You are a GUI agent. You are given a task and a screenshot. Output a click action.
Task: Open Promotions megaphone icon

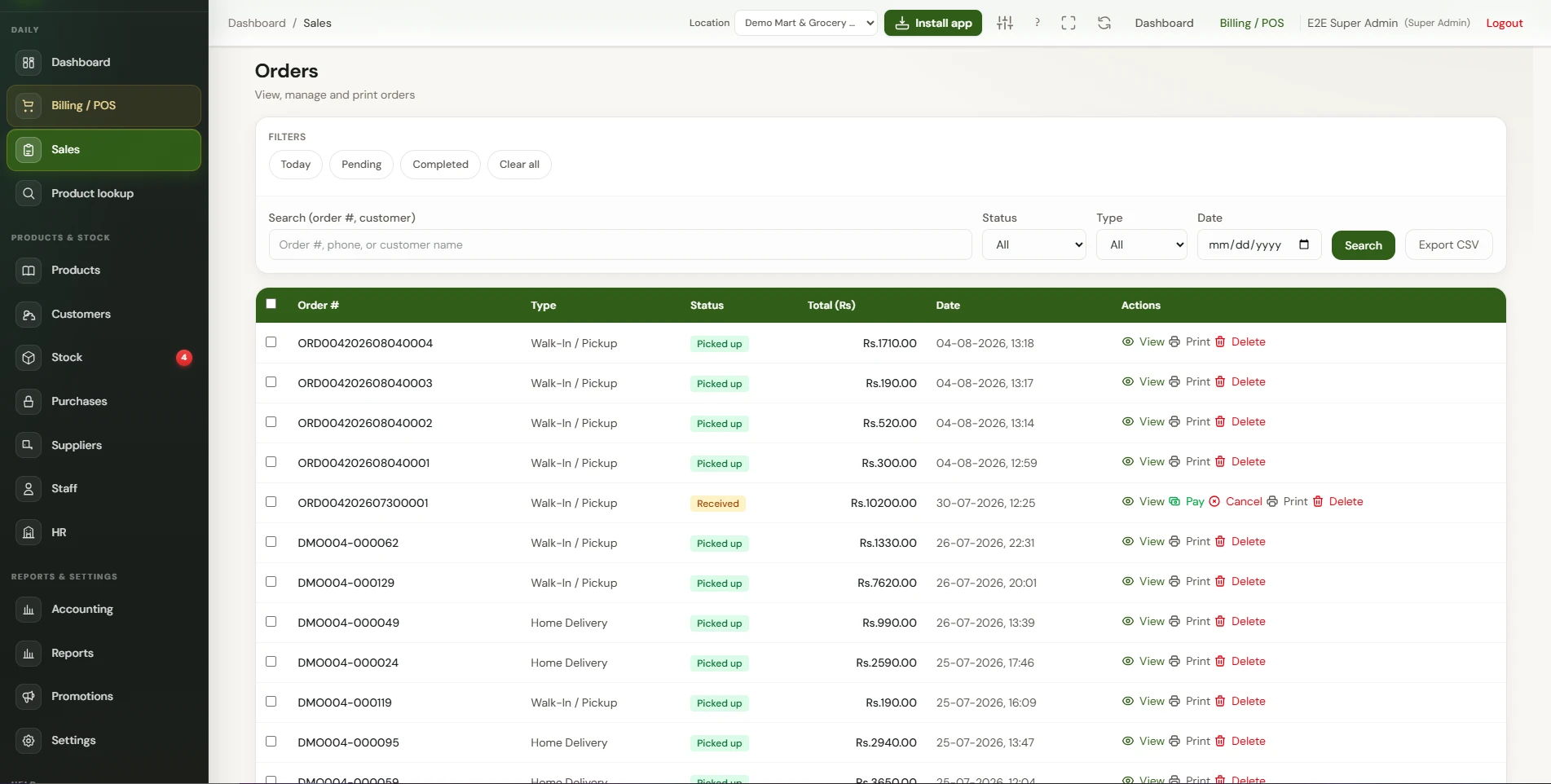pyautogui.click(x=29, y=697)
